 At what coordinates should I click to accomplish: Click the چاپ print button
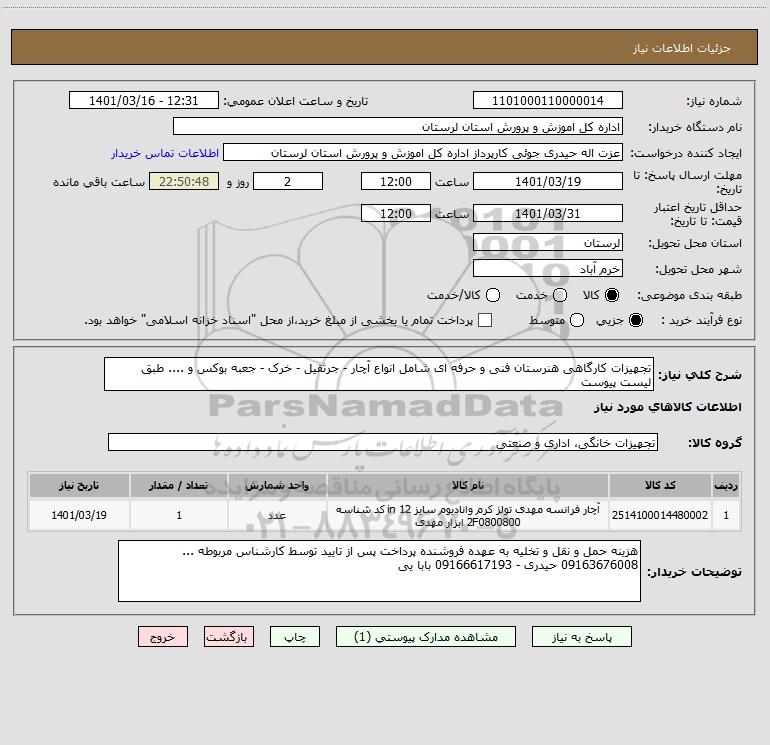[295, 637]
